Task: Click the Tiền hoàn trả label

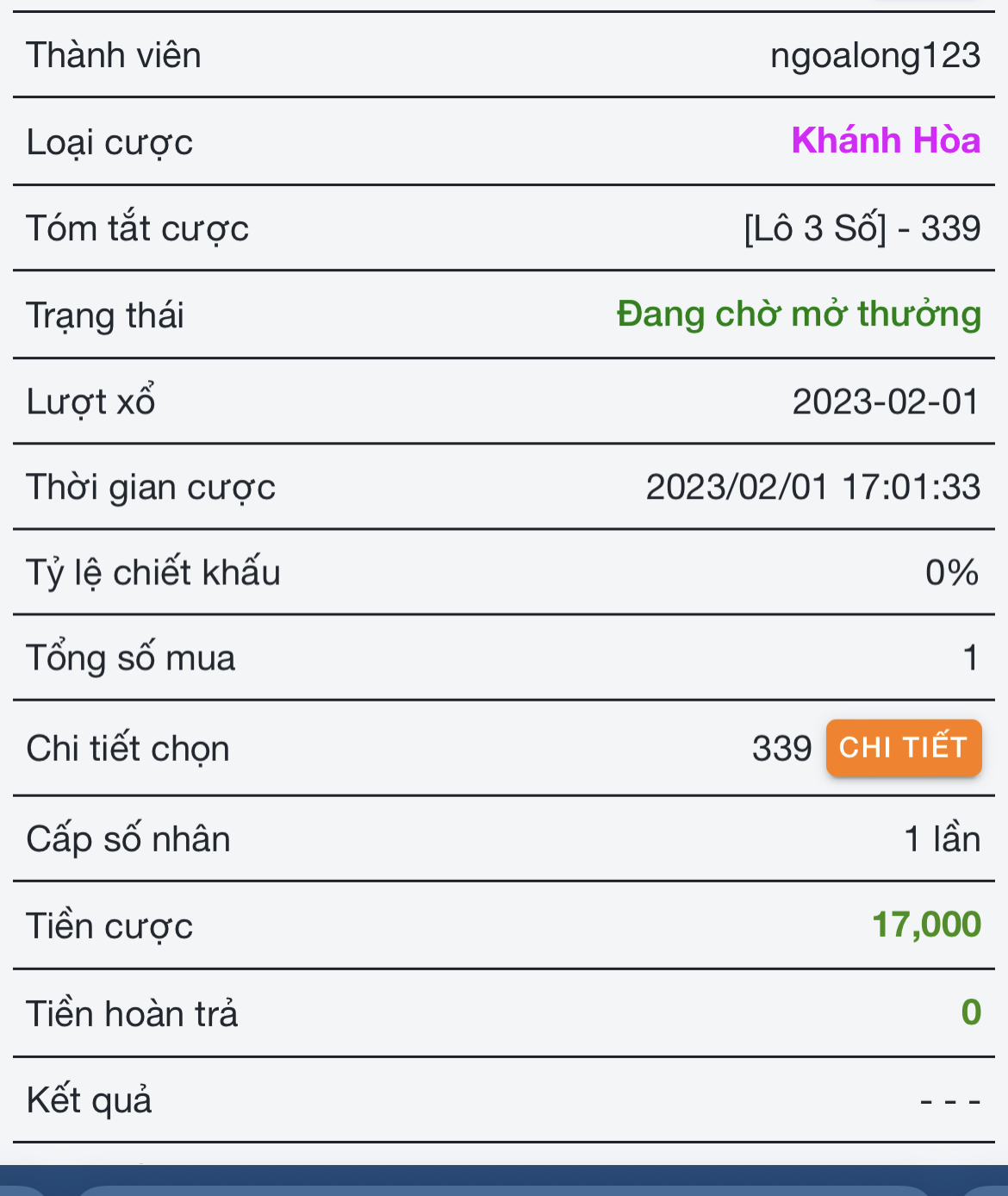Action: [132, 1013]
